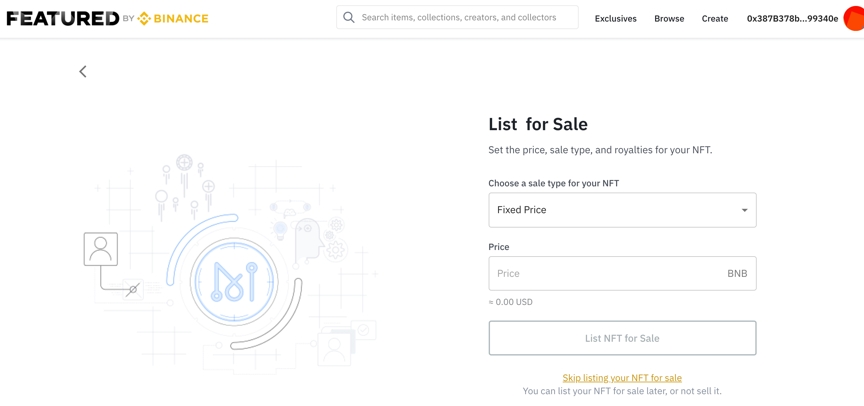Open wallet address 0x387B378b...99340e menu
864x406 pixels.
[x=792, y=19]
